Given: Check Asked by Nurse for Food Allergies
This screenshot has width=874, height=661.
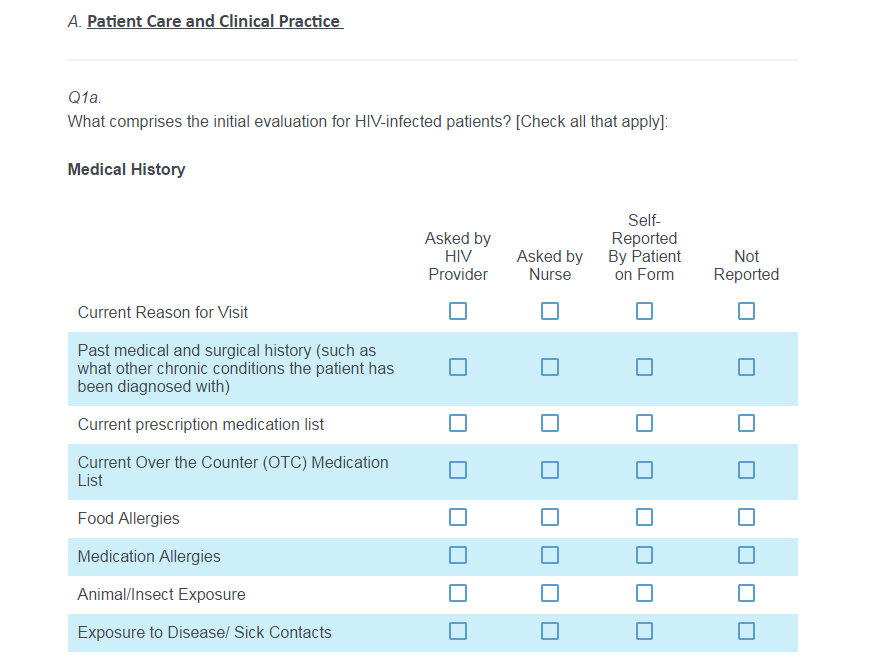Looking at the screenshot, I should (x=550, y=517).
